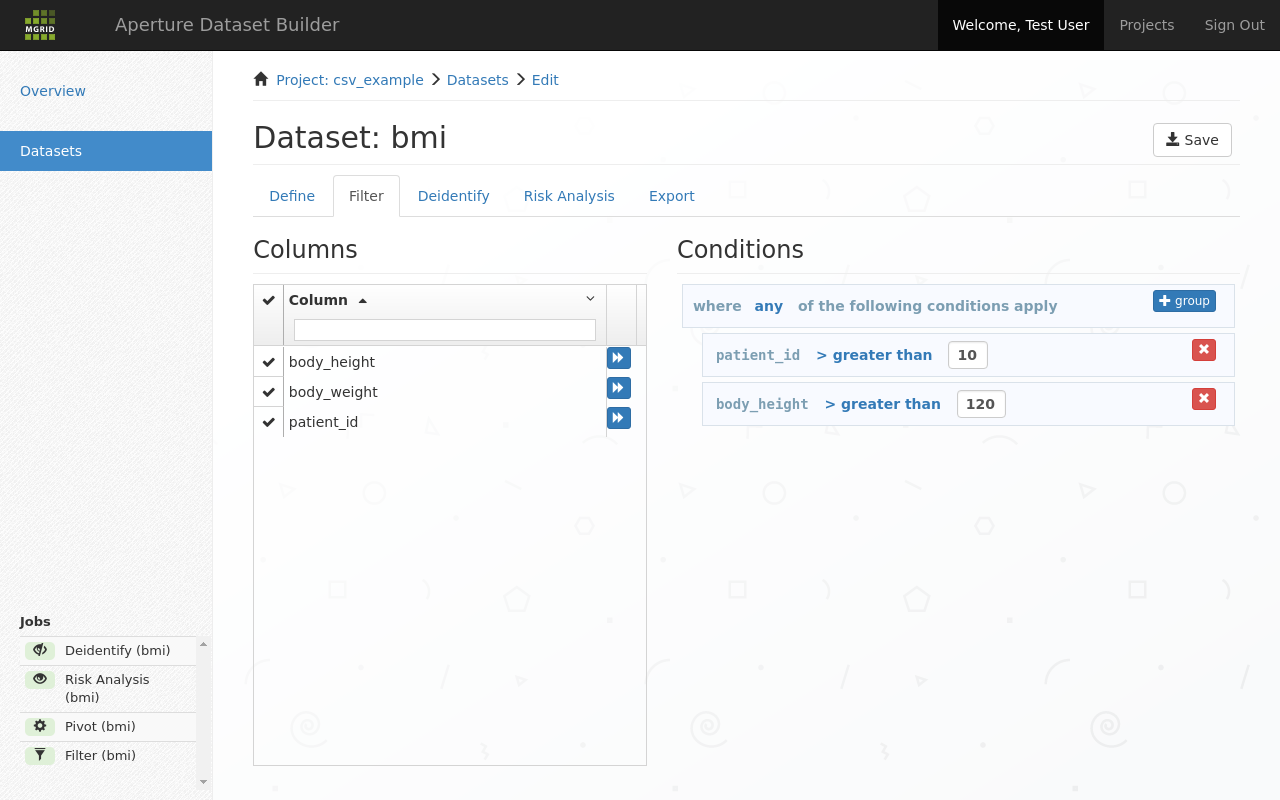Click the patient_id column name
Viewport: 1280px width, 800px height.
coord(323,422)
